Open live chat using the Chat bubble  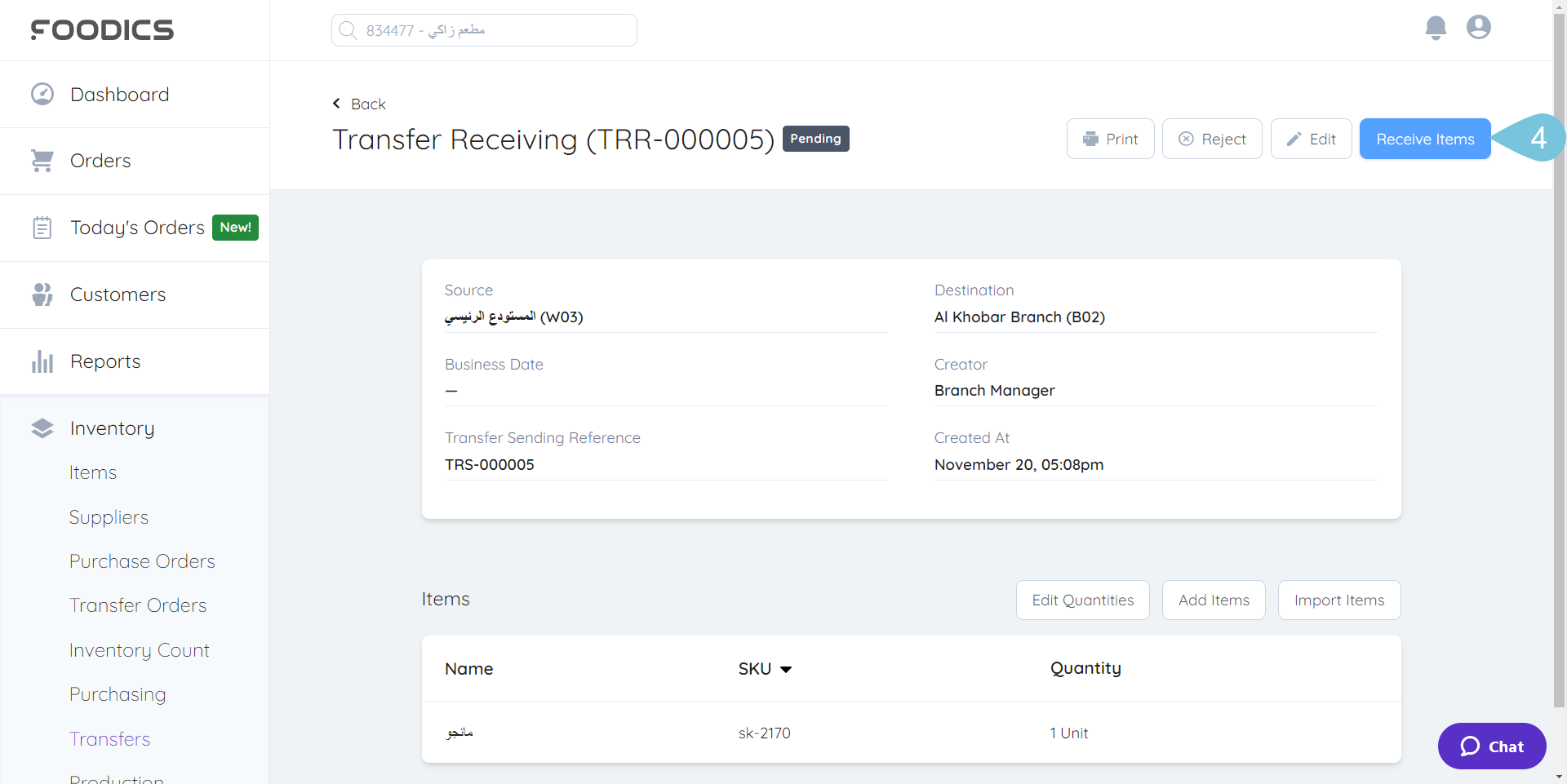click(1491, 746)
